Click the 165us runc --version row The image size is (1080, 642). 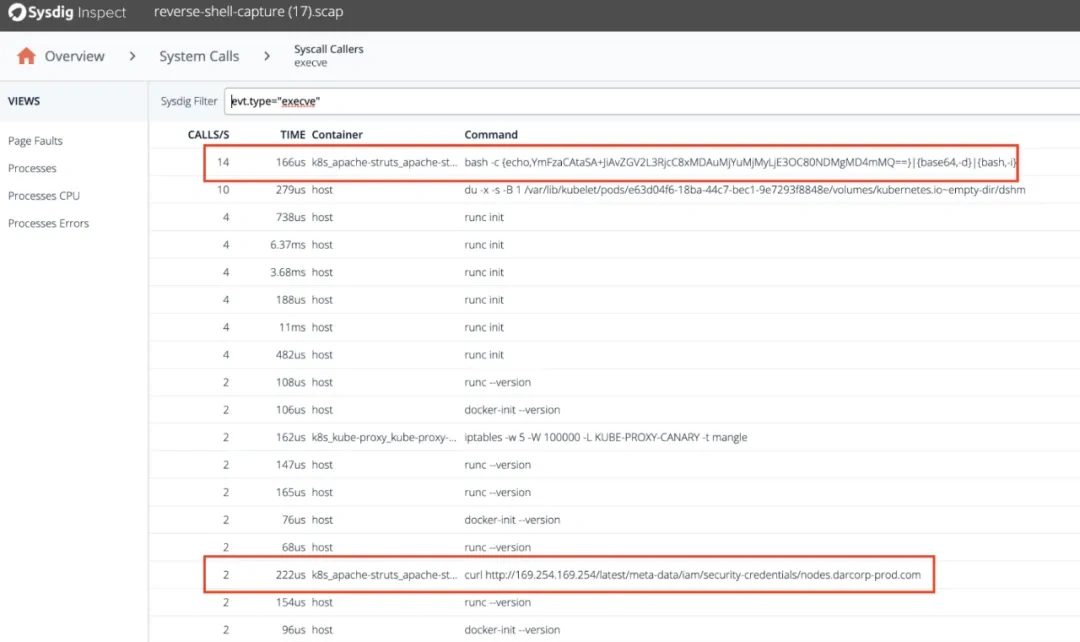[x=614, y=493]
